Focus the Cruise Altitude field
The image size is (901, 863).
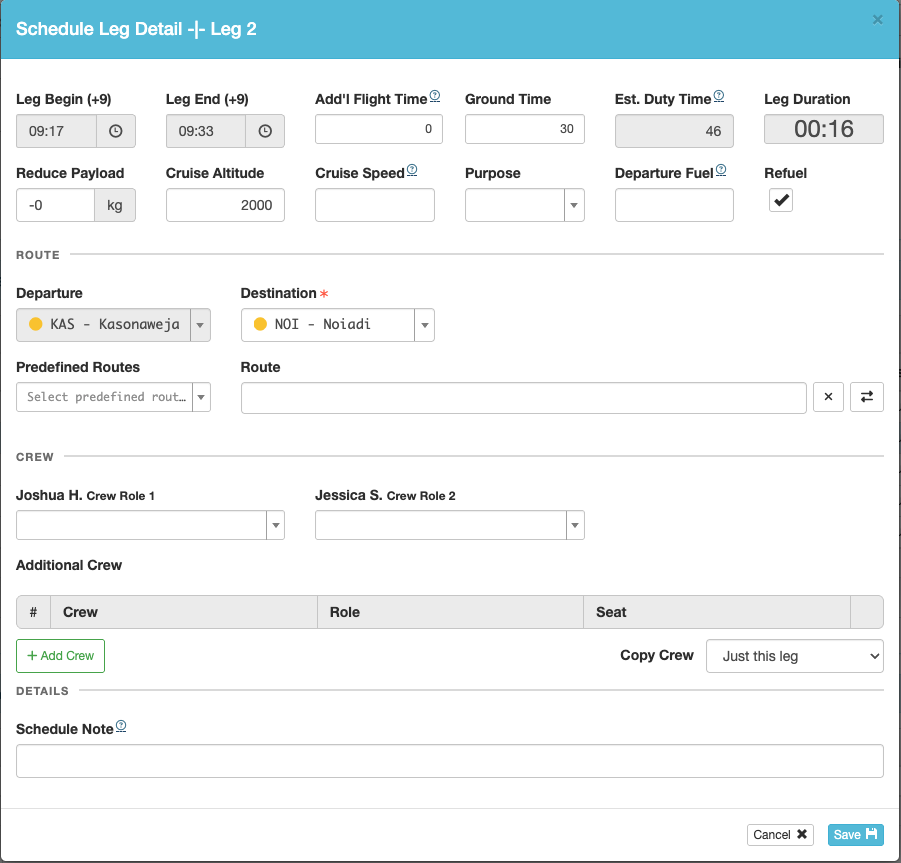225,205
